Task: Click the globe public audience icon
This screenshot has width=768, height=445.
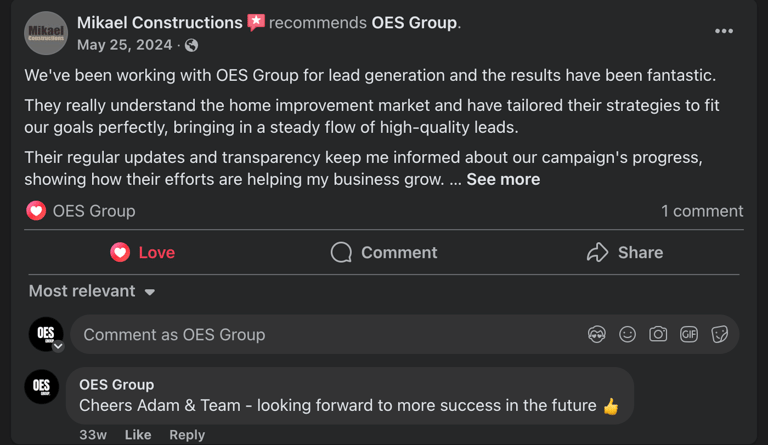Action: 192,45
